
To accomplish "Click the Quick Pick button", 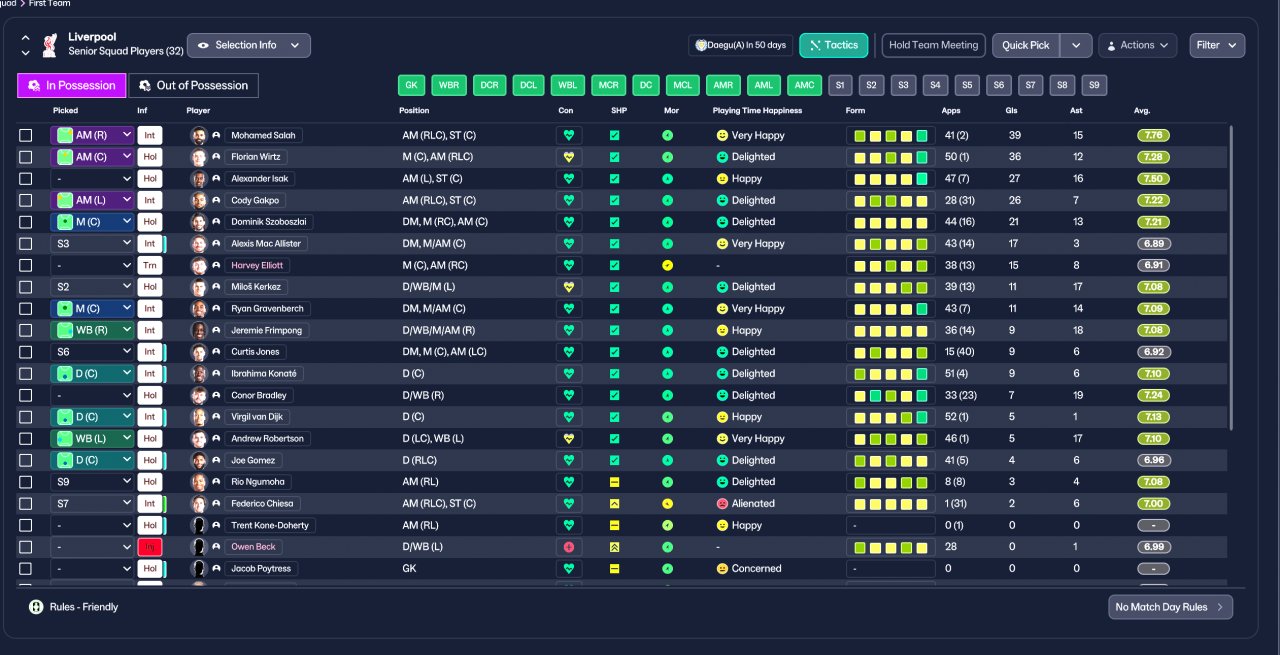I will [1026, 45].
